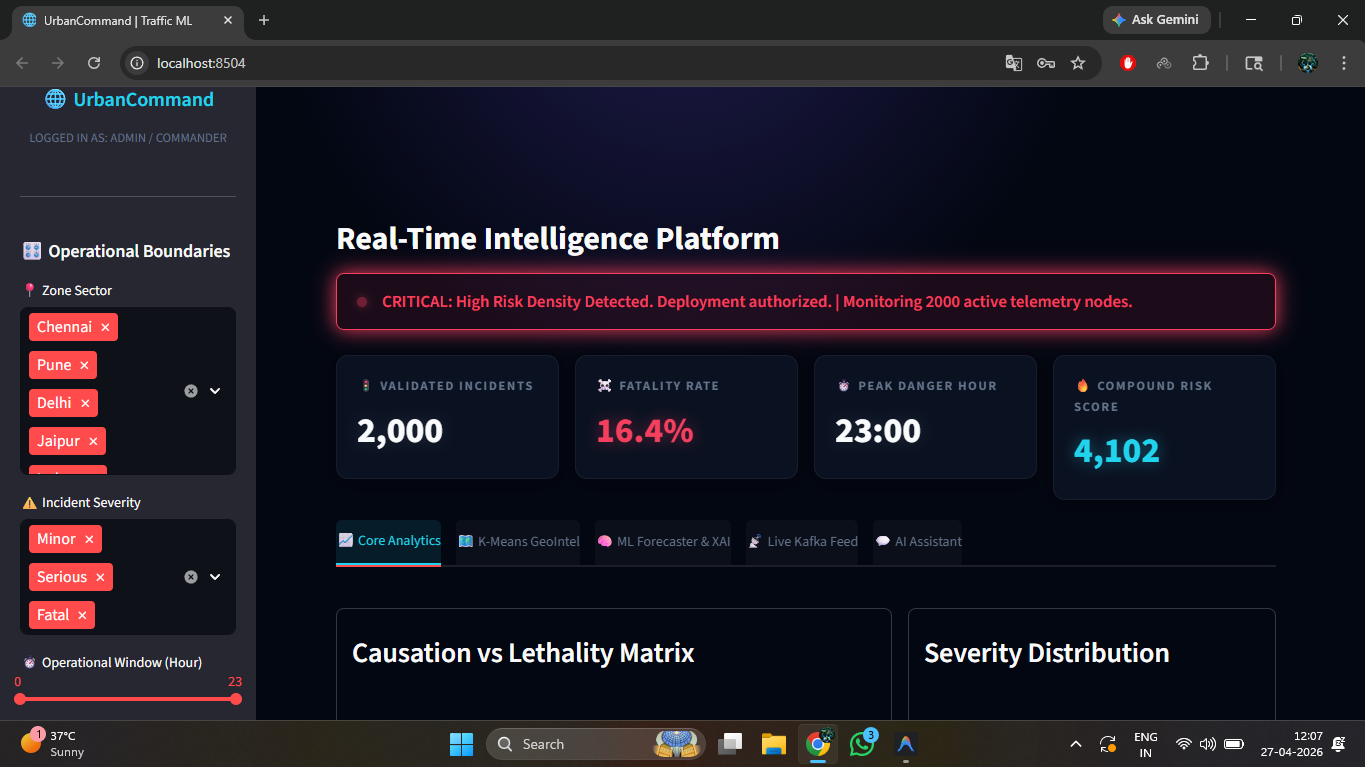Click the Causation vs Lethality Matrix heading
The height and width of the screenshot is (767, 1365).
click(x=523, y=653)
